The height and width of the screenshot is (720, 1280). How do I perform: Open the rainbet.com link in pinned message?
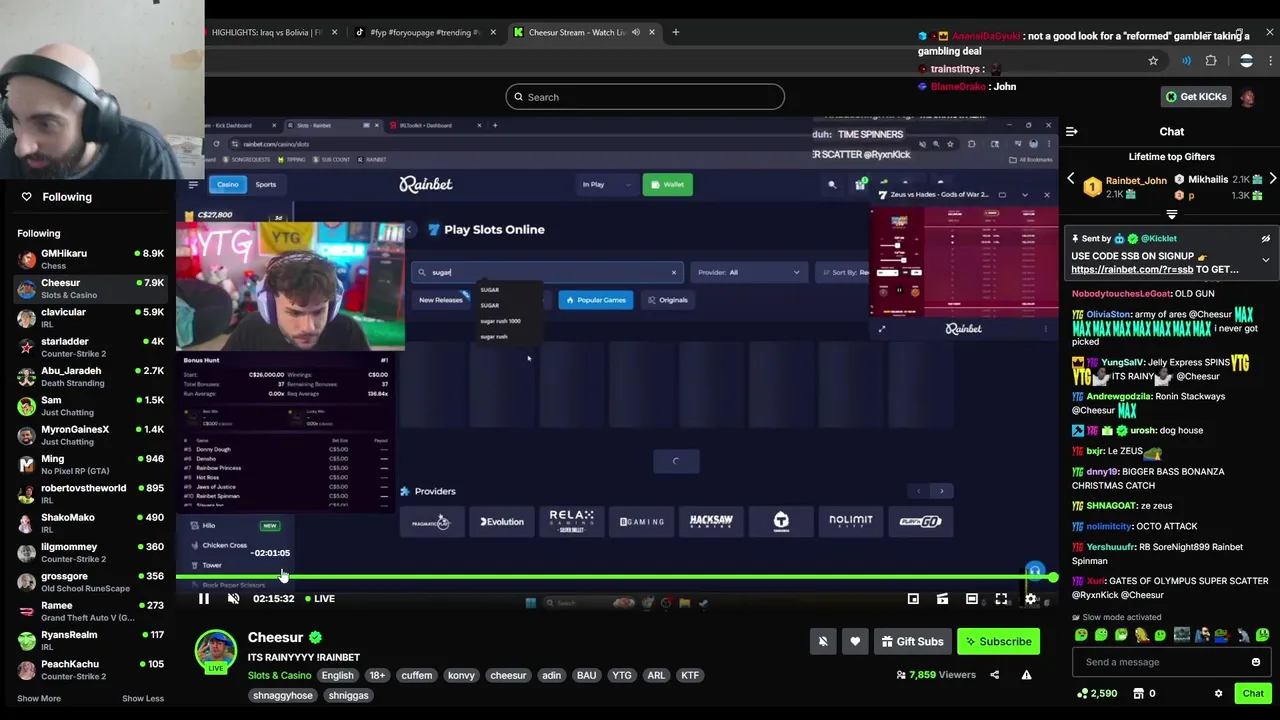tap(1131, 270)
